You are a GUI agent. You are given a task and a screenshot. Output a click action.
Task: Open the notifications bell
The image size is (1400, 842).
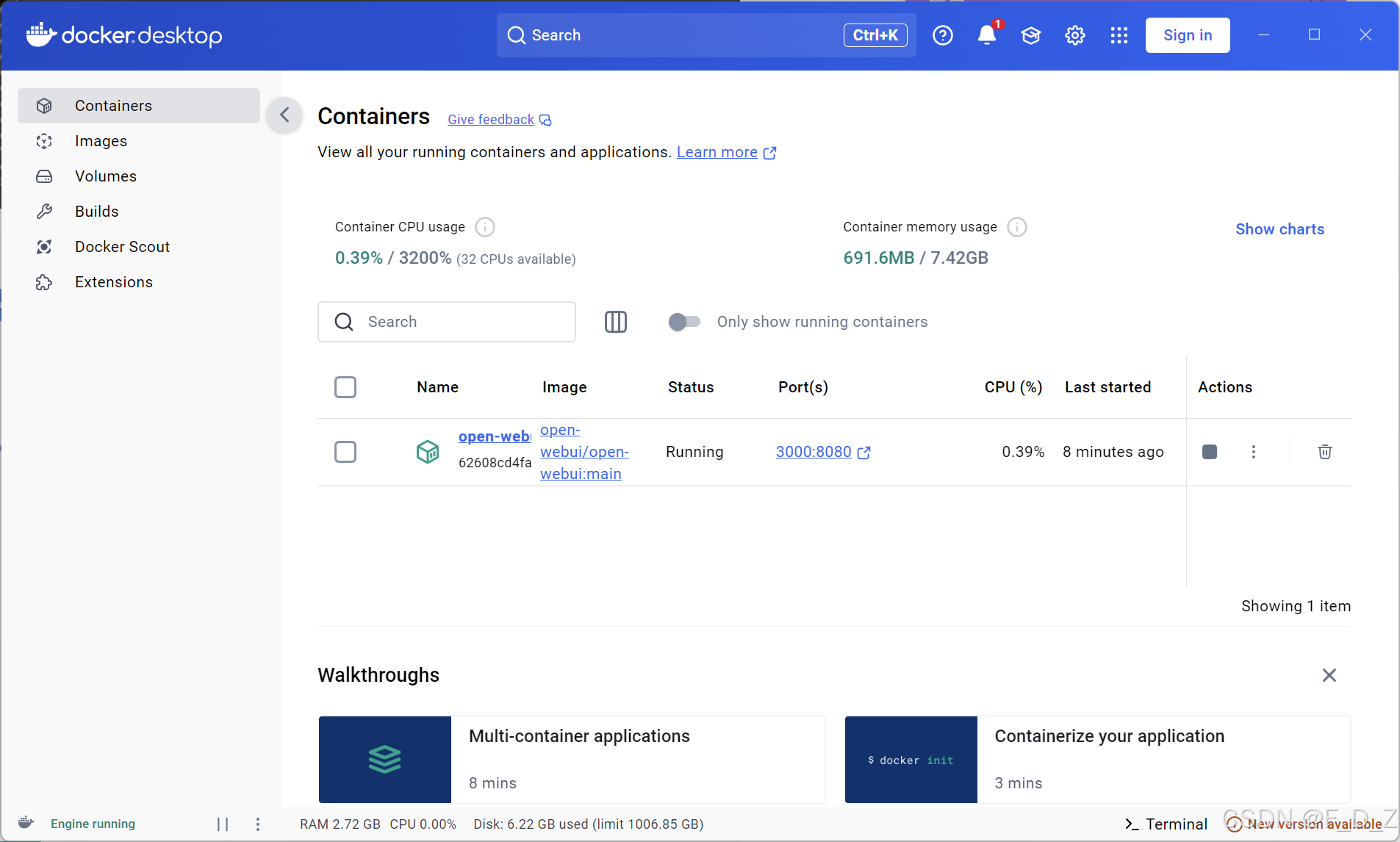coord(987,35)
